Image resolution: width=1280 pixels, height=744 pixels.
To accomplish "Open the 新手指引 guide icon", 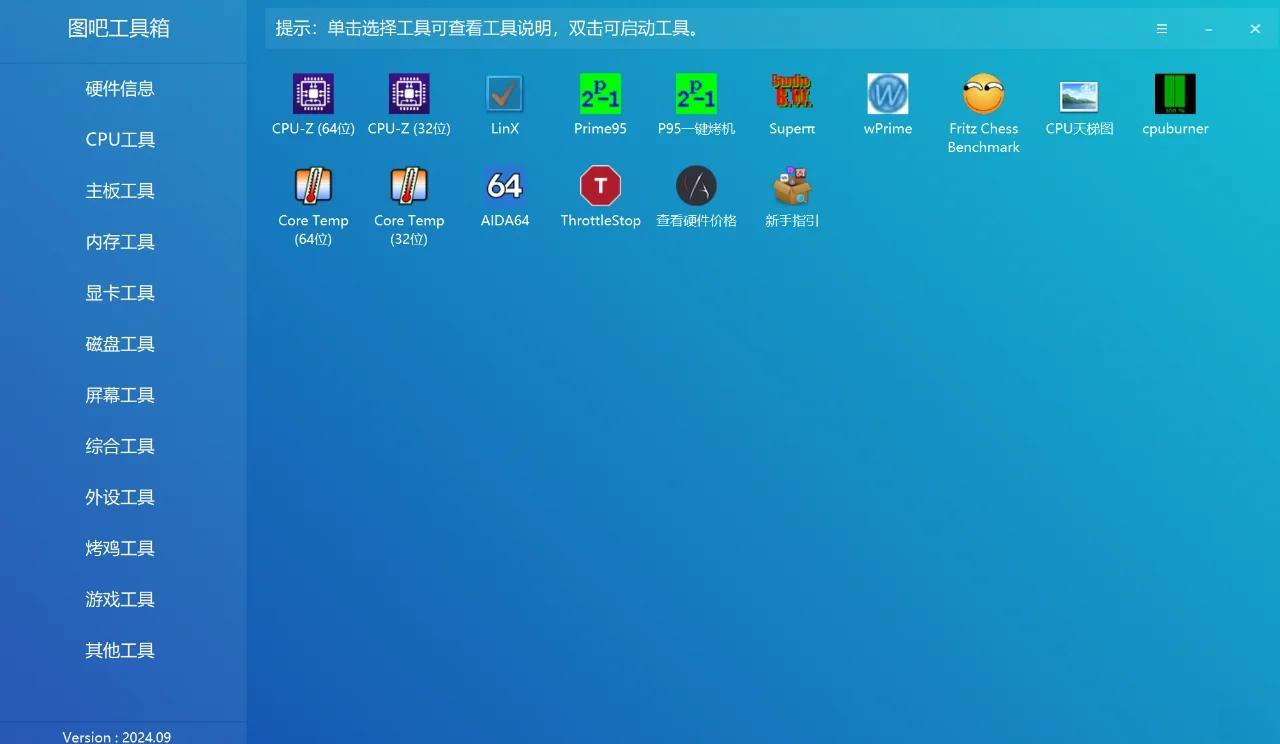I will 792,186.
